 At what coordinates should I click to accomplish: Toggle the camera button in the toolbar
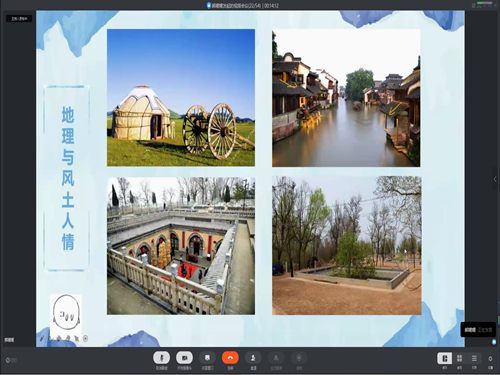pyautogui.click(x=184, y=358)
